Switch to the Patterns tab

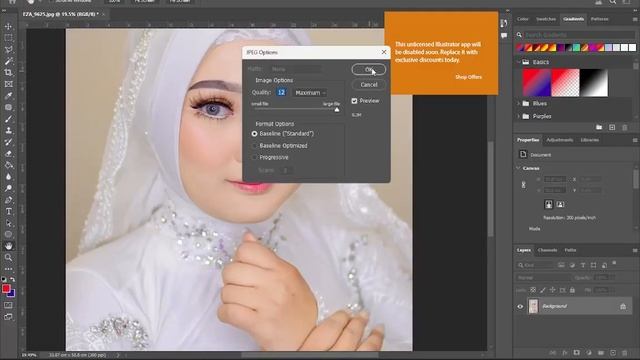(x=600, y=19)
